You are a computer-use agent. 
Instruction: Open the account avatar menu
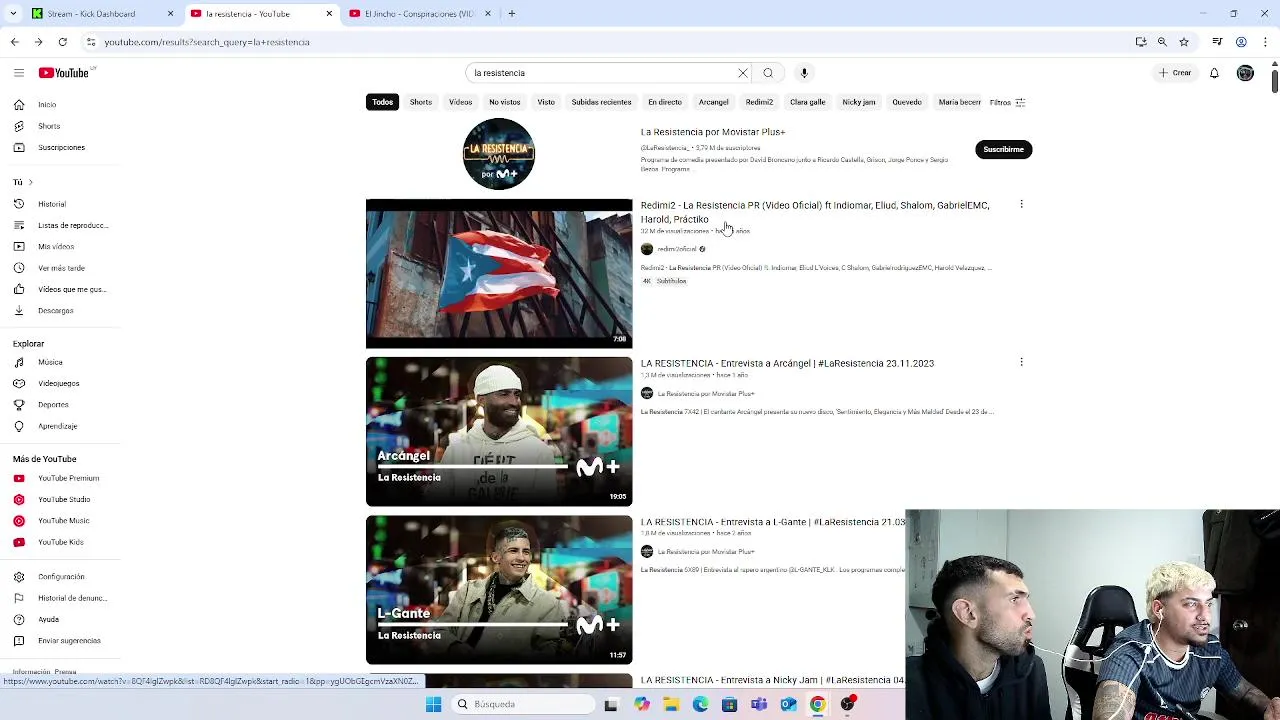click(1245, 73)
